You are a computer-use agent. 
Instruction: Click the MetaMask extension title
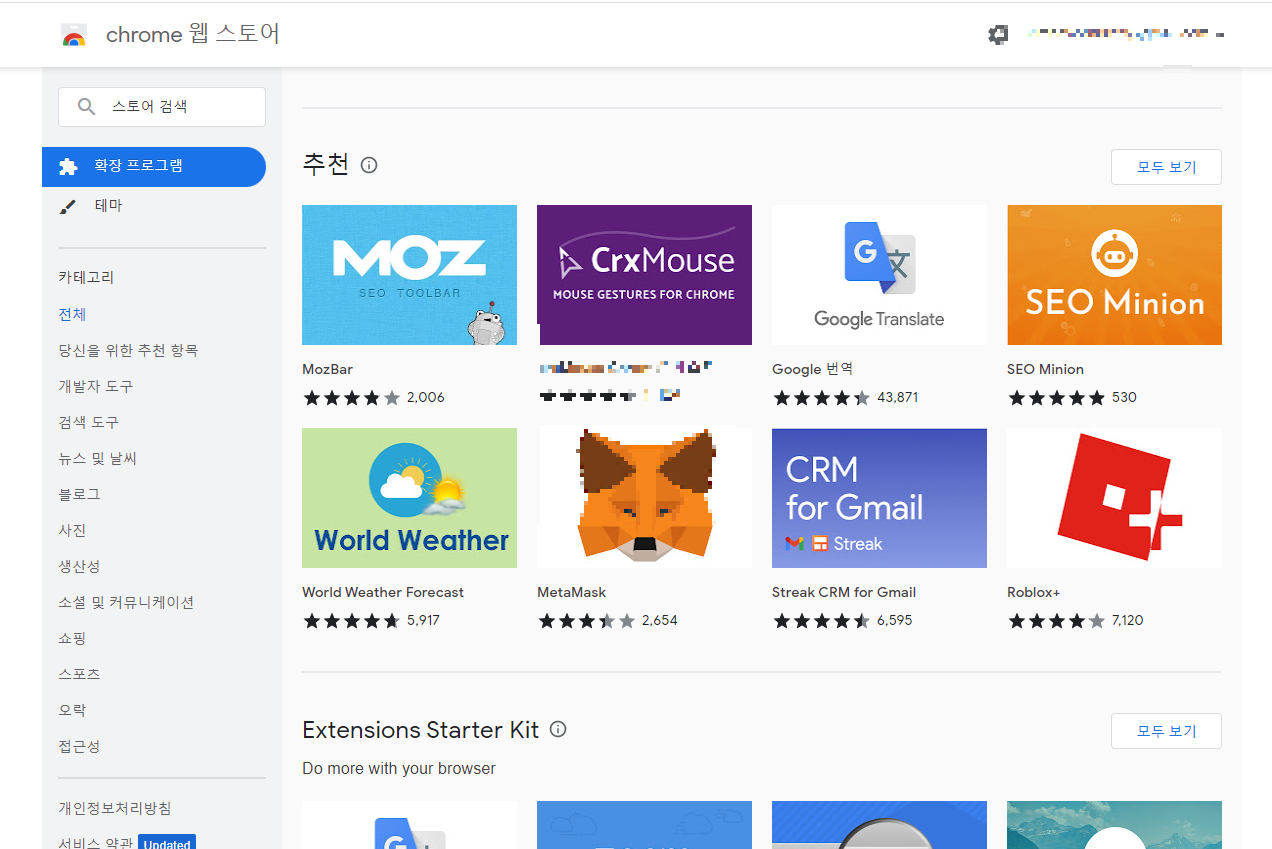pyautogui.click(x=571, y=592)
